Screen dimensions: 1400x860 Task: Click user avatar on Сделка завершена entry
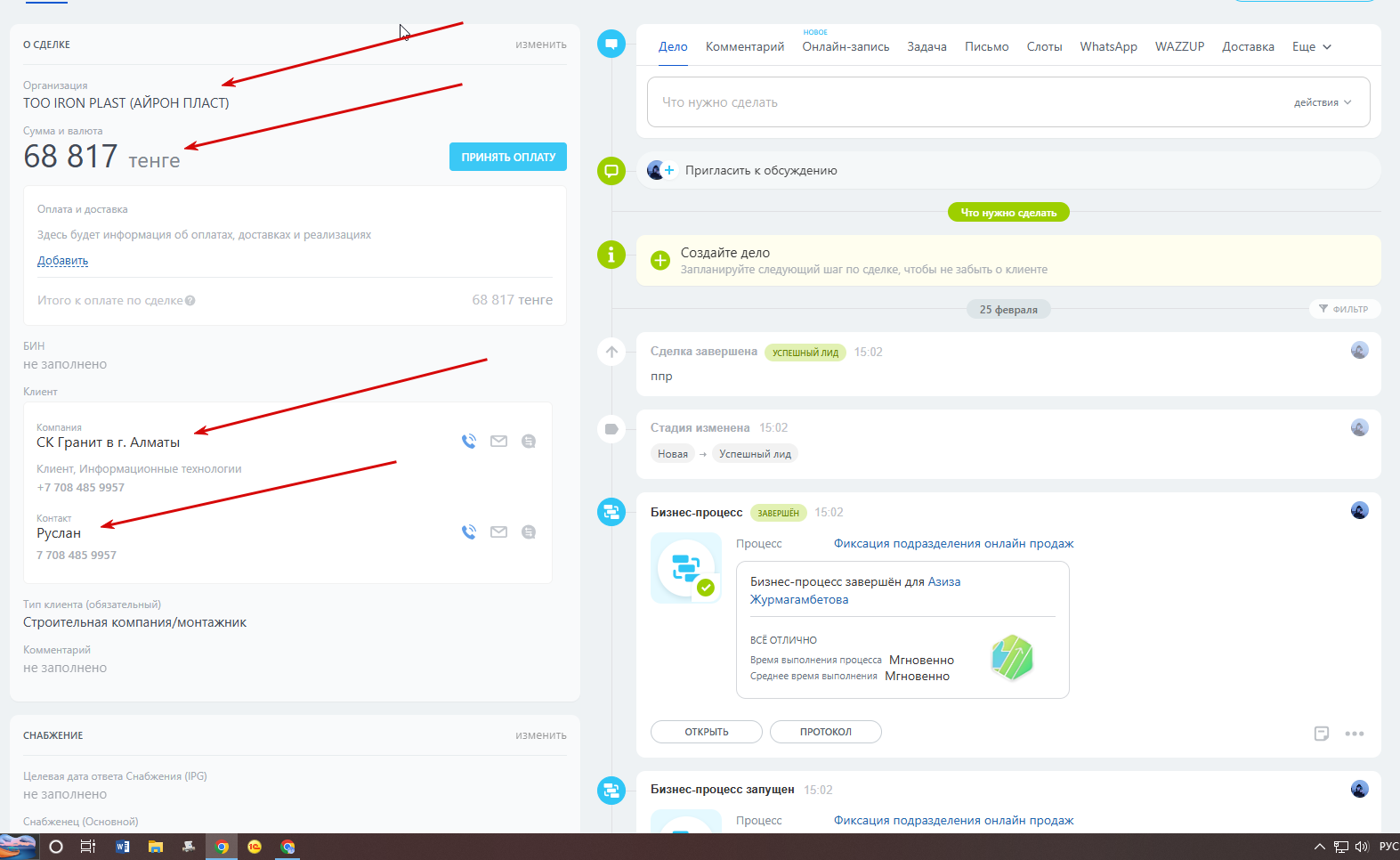pyautogui.click(x=1359, y=350)
